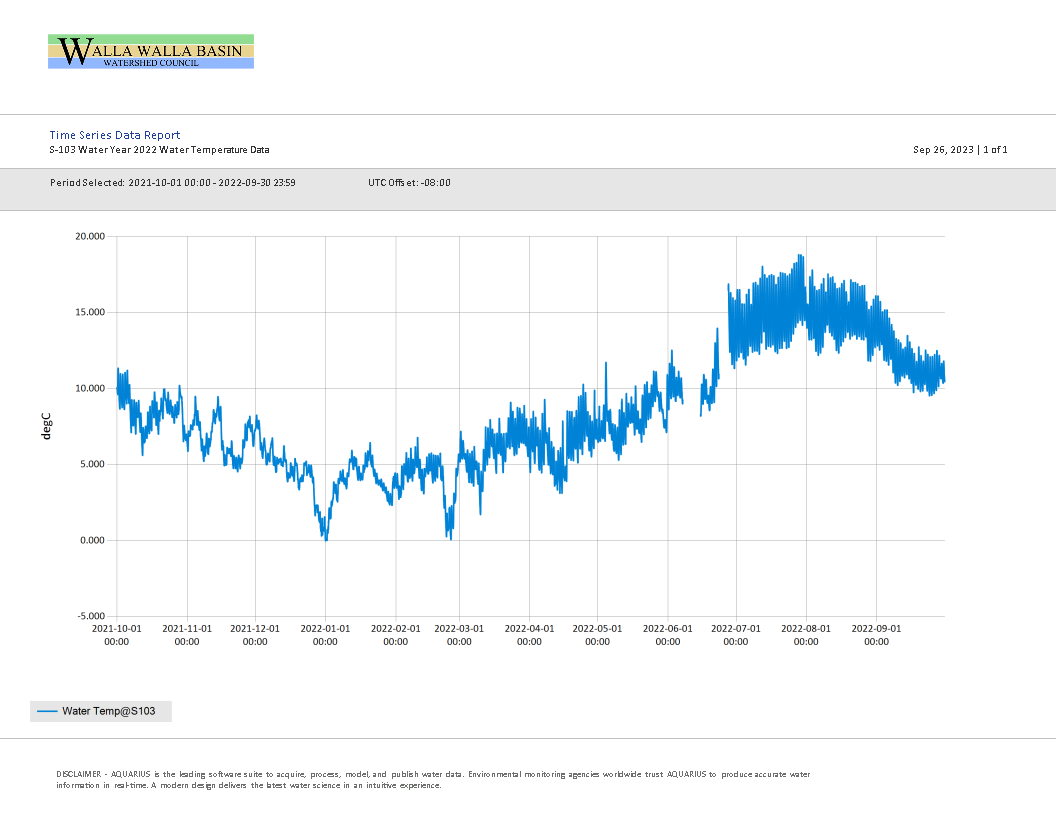Screen dimensions: 1056x816
Task: Click the blue line swatch in the legend
Action: click(x=47, y=711)
